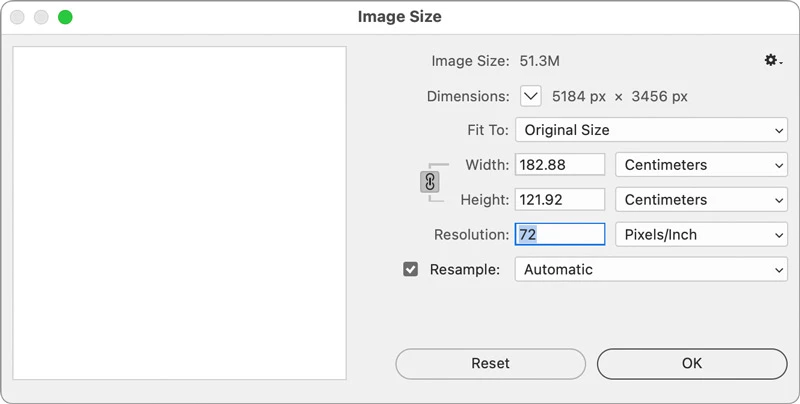Open the Height units dropdown
This screenshot has height=404, width=800.
[701, 200]
